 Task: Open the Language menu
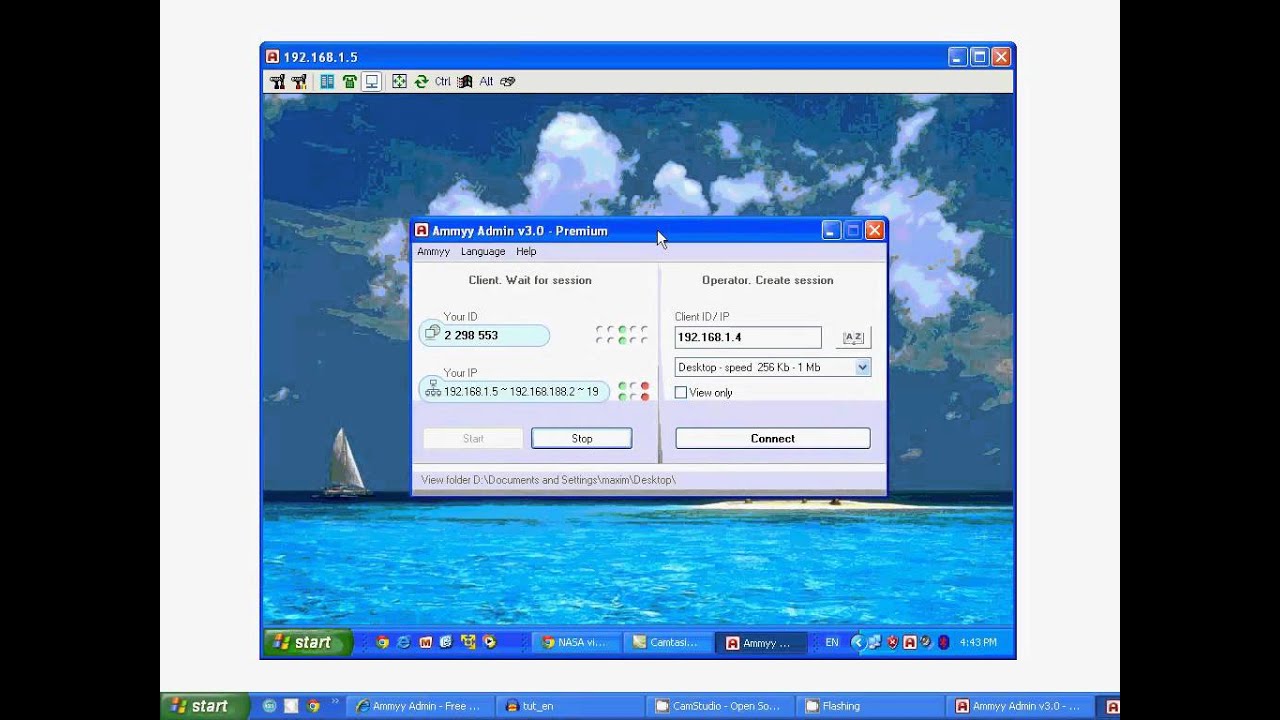[483, 252]
